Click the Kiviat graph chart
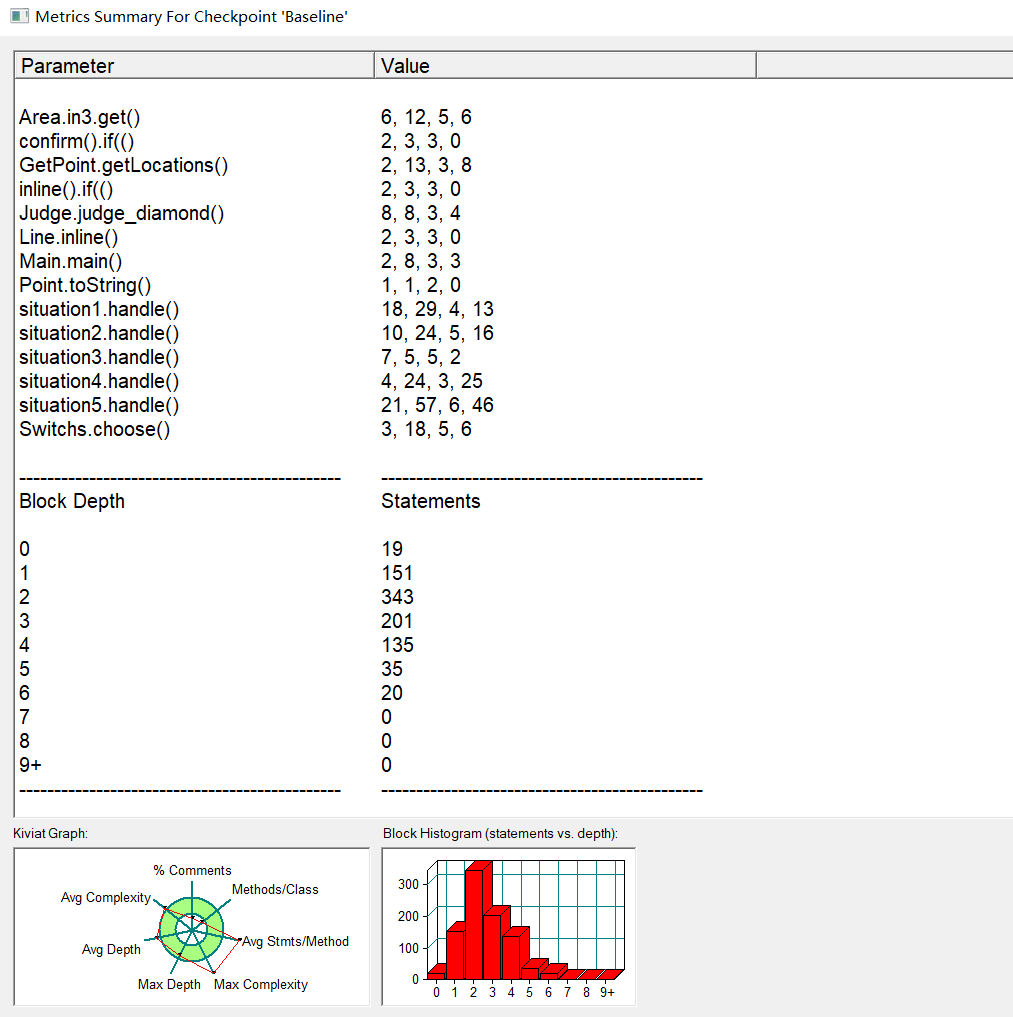This screenshot has width=1013, height=1017. (192, 927)
